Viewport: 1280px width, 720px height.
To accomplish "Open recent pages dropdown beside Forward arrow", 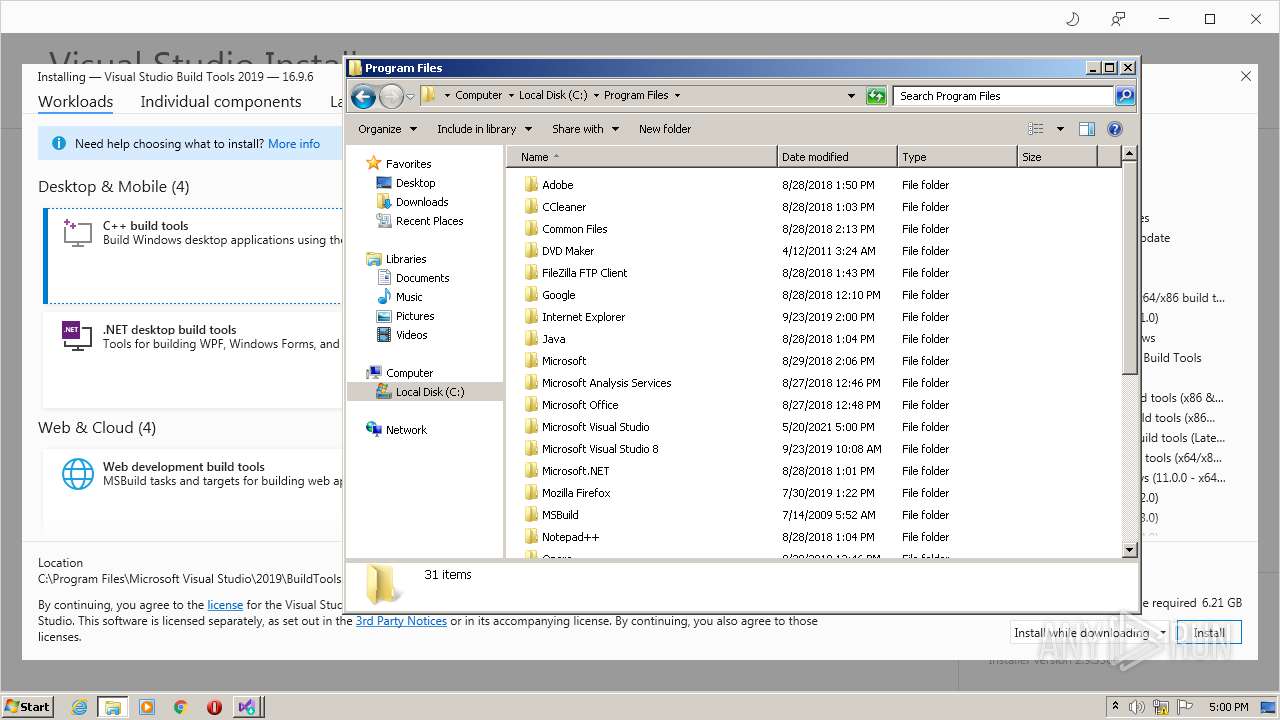I will pos(410,97).
